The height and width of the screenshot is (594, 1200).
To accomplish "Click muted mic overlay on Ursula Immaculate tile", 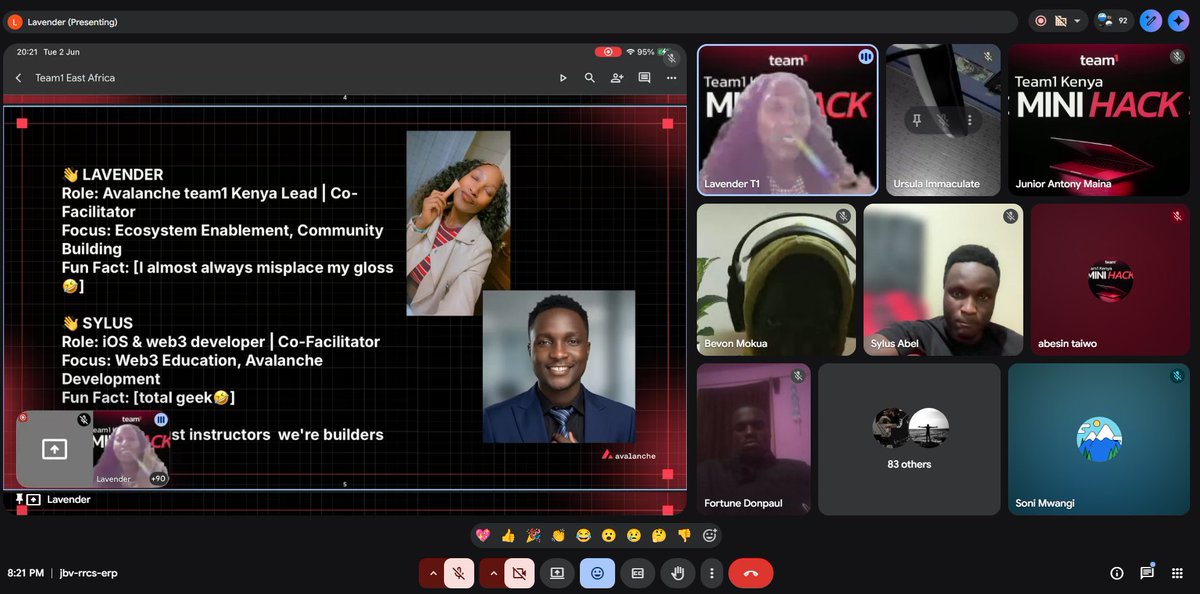I will pyautogui.click(x=943, y=120).
